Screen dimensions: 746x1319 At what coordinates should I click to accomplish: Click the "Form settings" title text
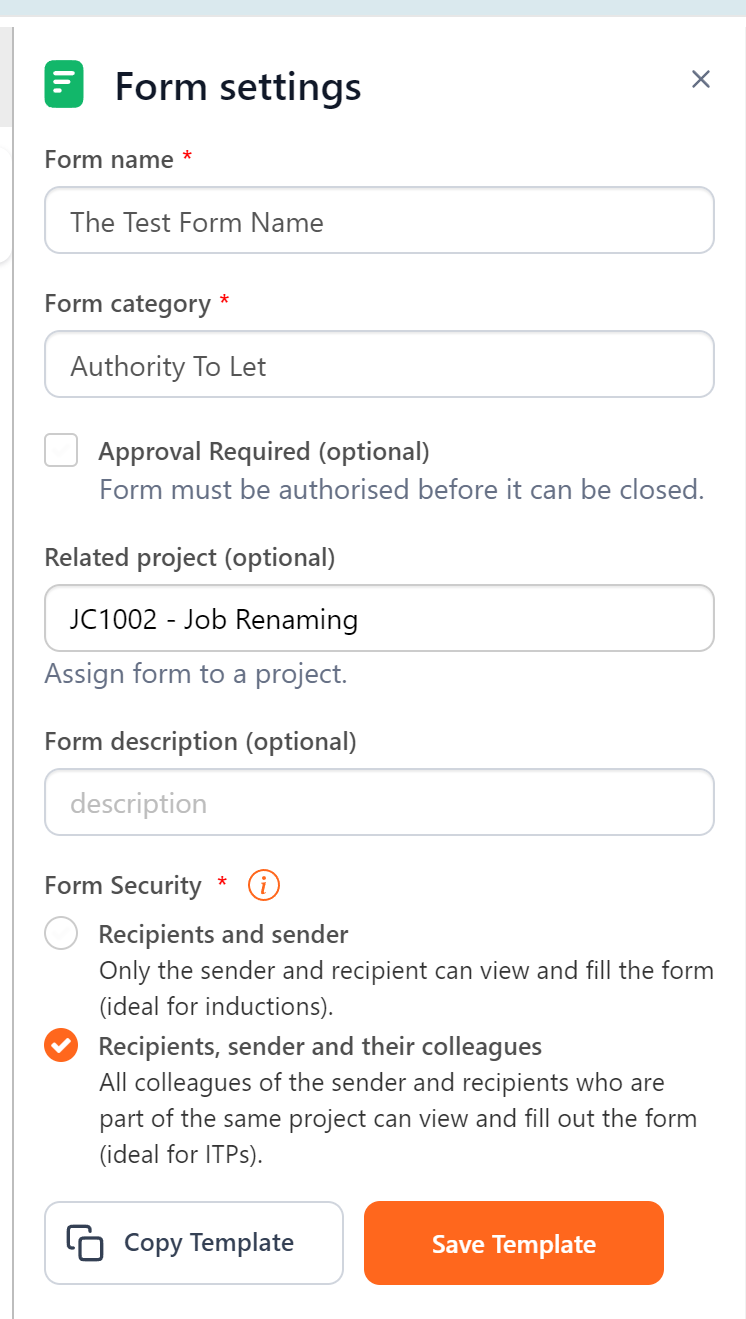238,86
